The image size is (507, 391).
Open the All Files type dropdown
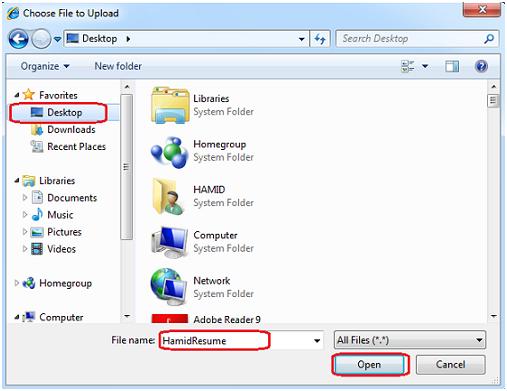coord(410,340)
